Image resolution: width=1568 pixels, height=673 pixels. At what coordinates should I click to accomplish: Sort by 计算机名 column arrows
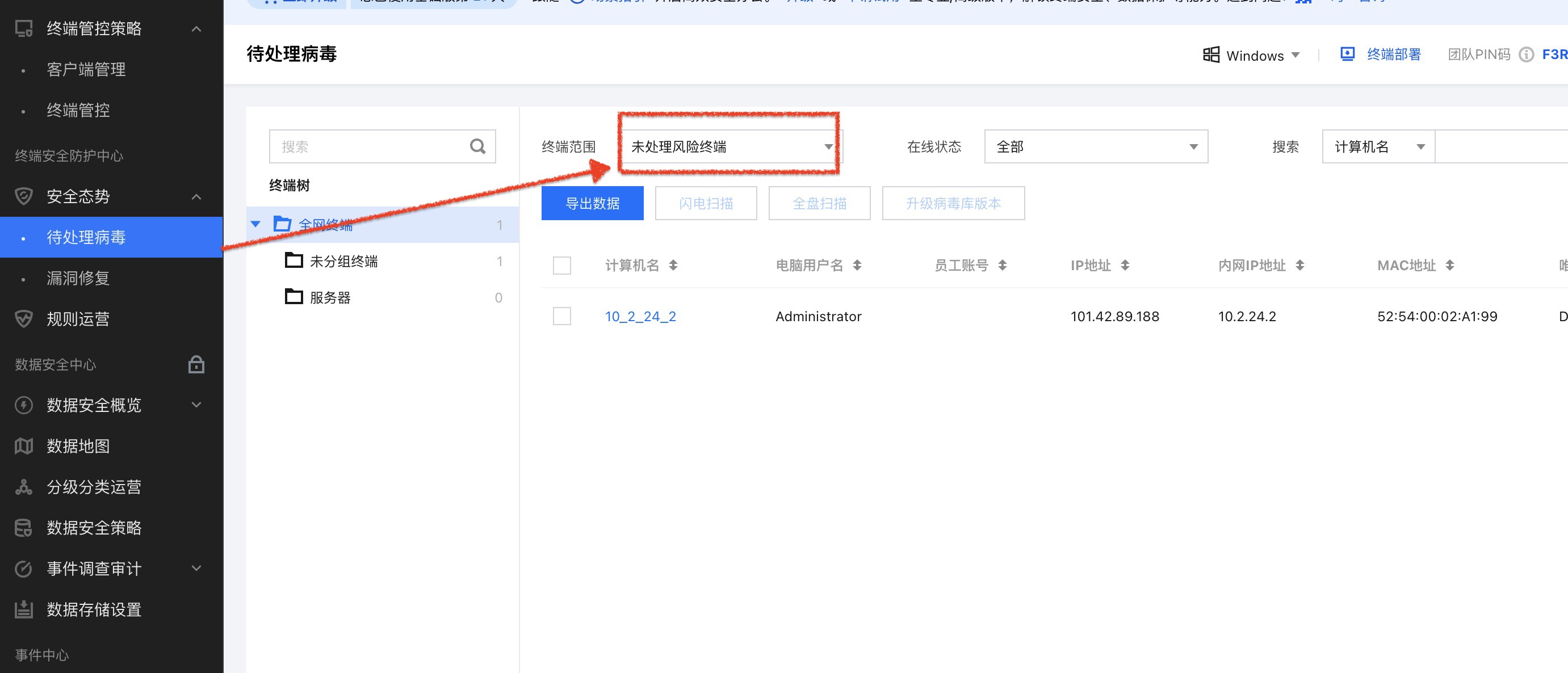click(x=673, y=266)
